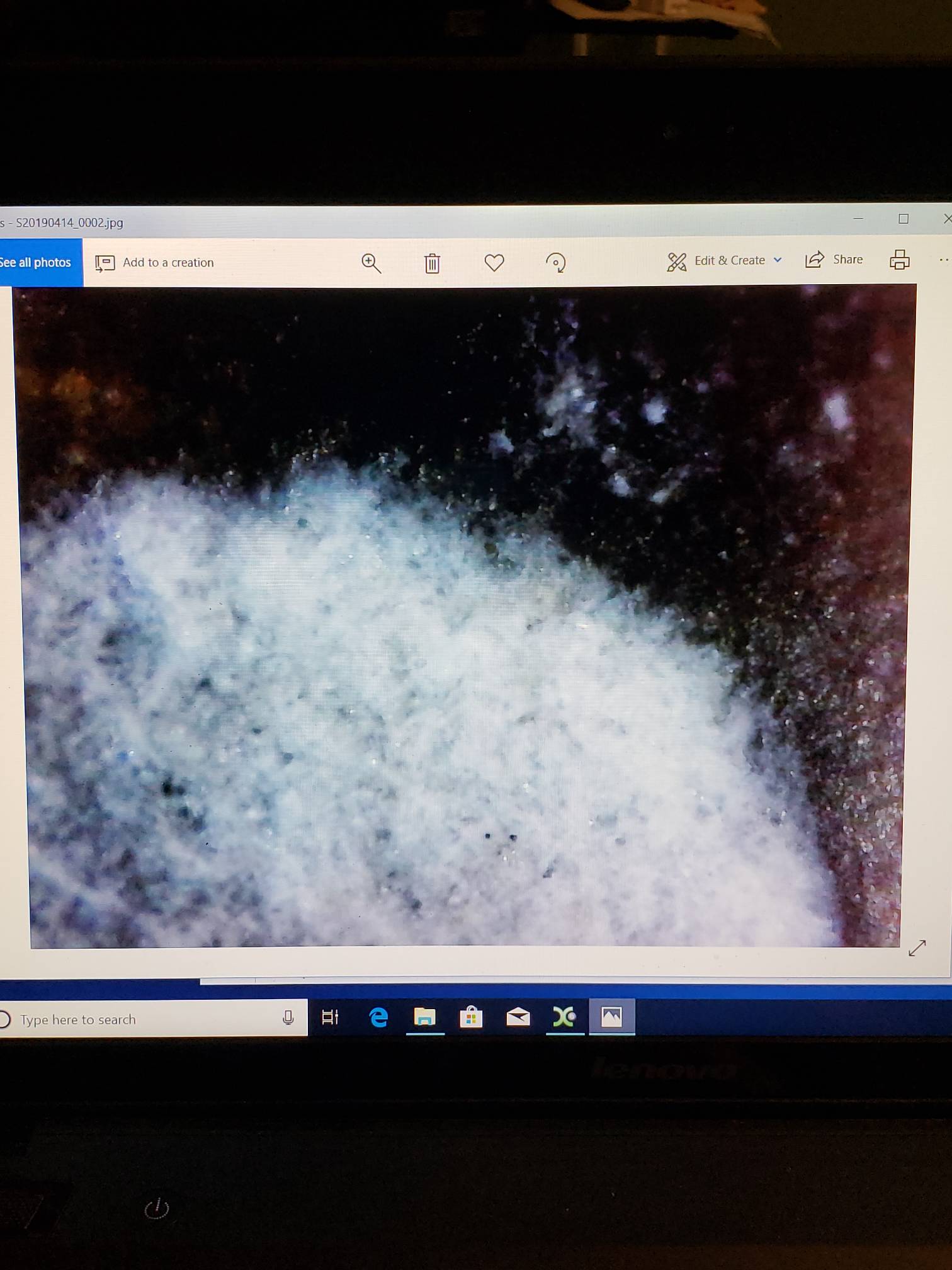Enter full screen with diagonal arrow icon
Image resolution: width=952 pixels, height=1270 pixels.
[917, 947]
